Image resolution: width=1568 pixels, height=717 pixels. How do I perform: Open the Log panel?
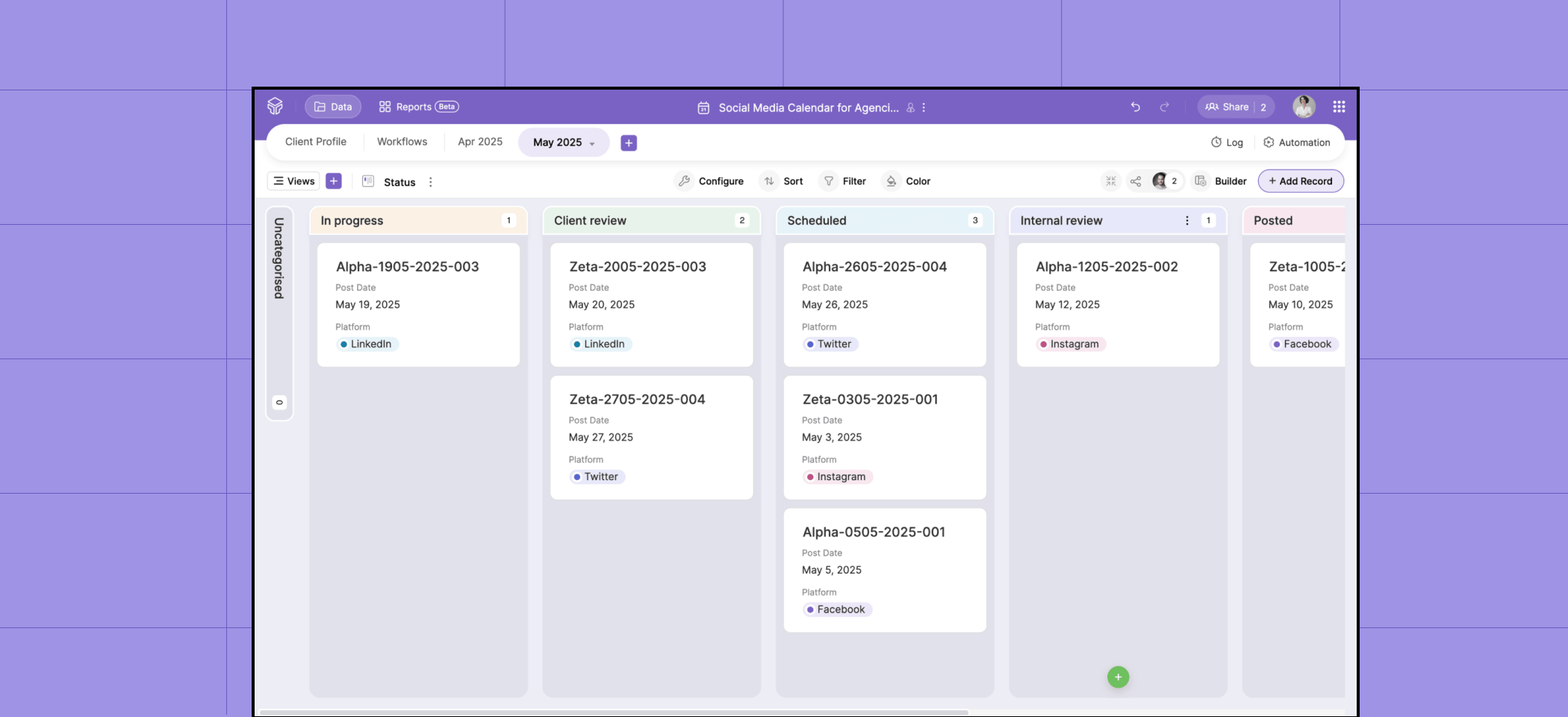coord(1227,142)
